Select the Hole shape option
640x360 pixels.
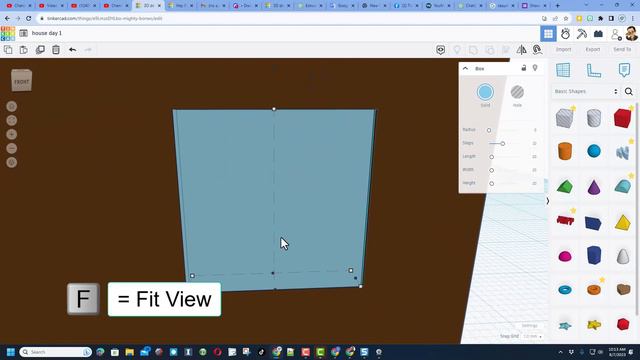point(517,92)
